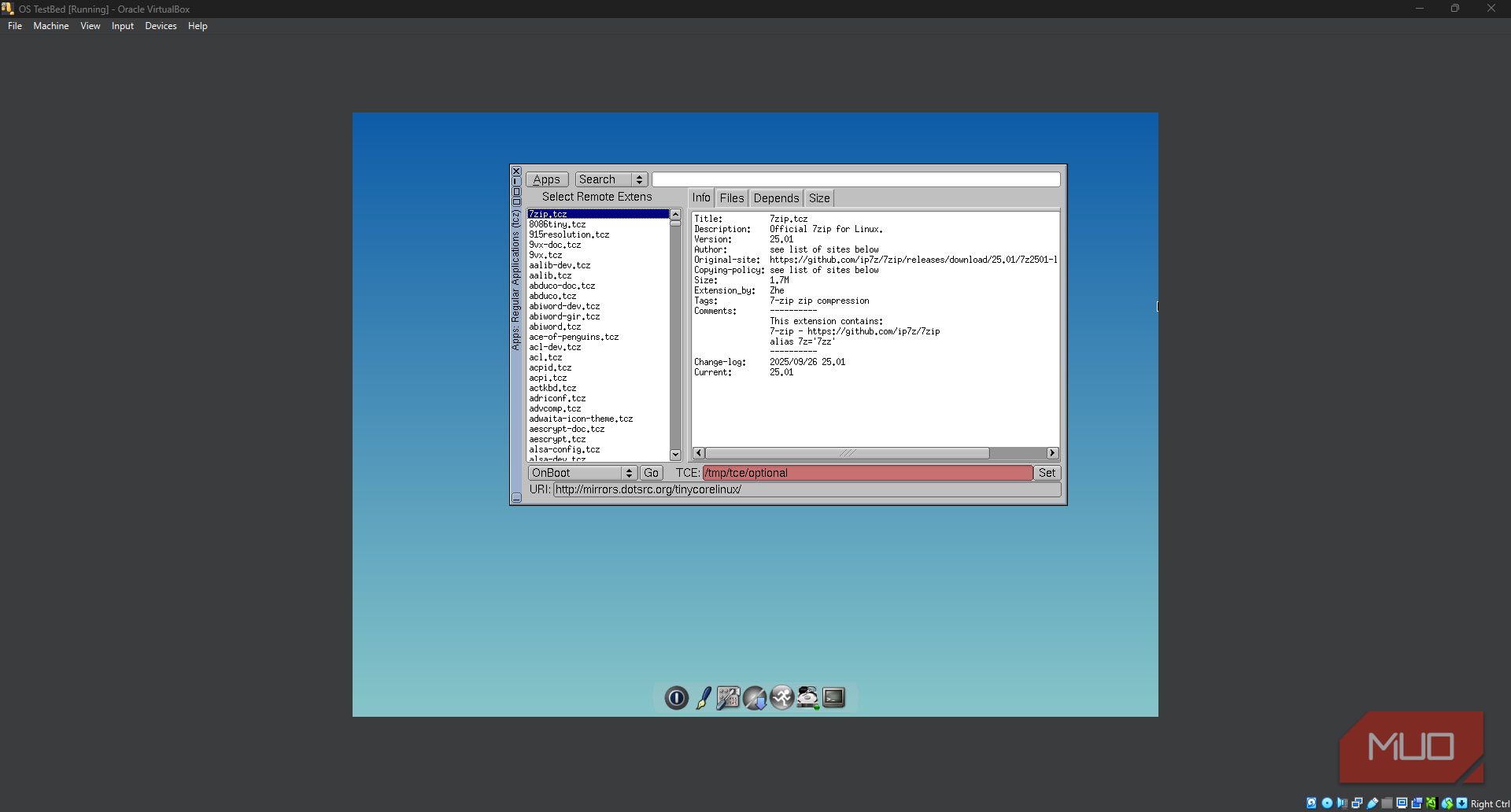Switch to the Depends tab
1511x812 pixels.
click(776, 198)
